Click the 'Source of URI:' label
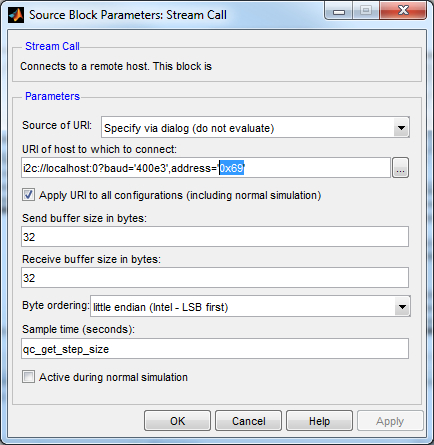Viewport: 434px width, 445px height. point(57,125)
